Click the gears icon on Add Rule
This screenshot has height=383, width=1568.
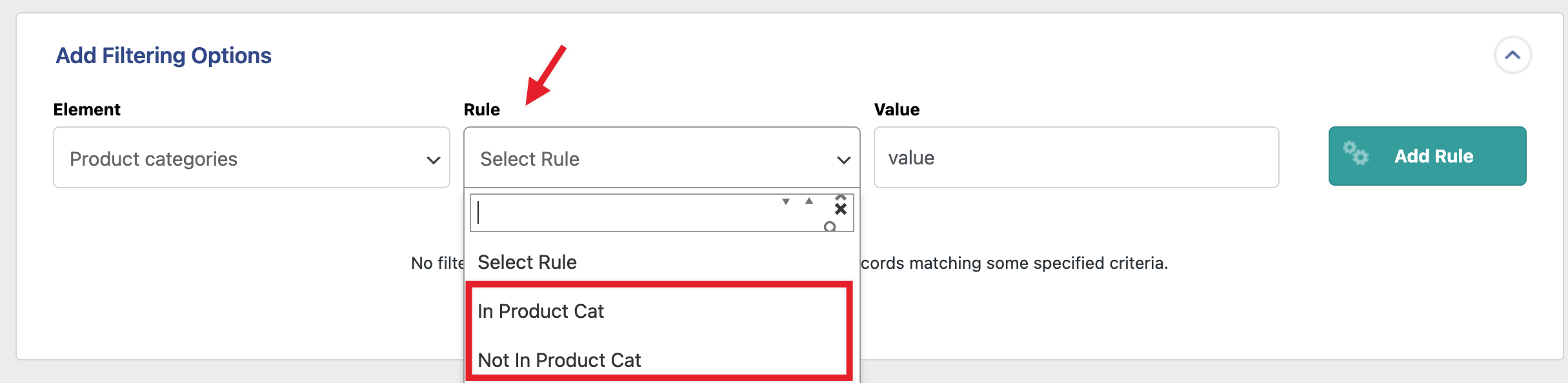click(x=1355, y=154)
